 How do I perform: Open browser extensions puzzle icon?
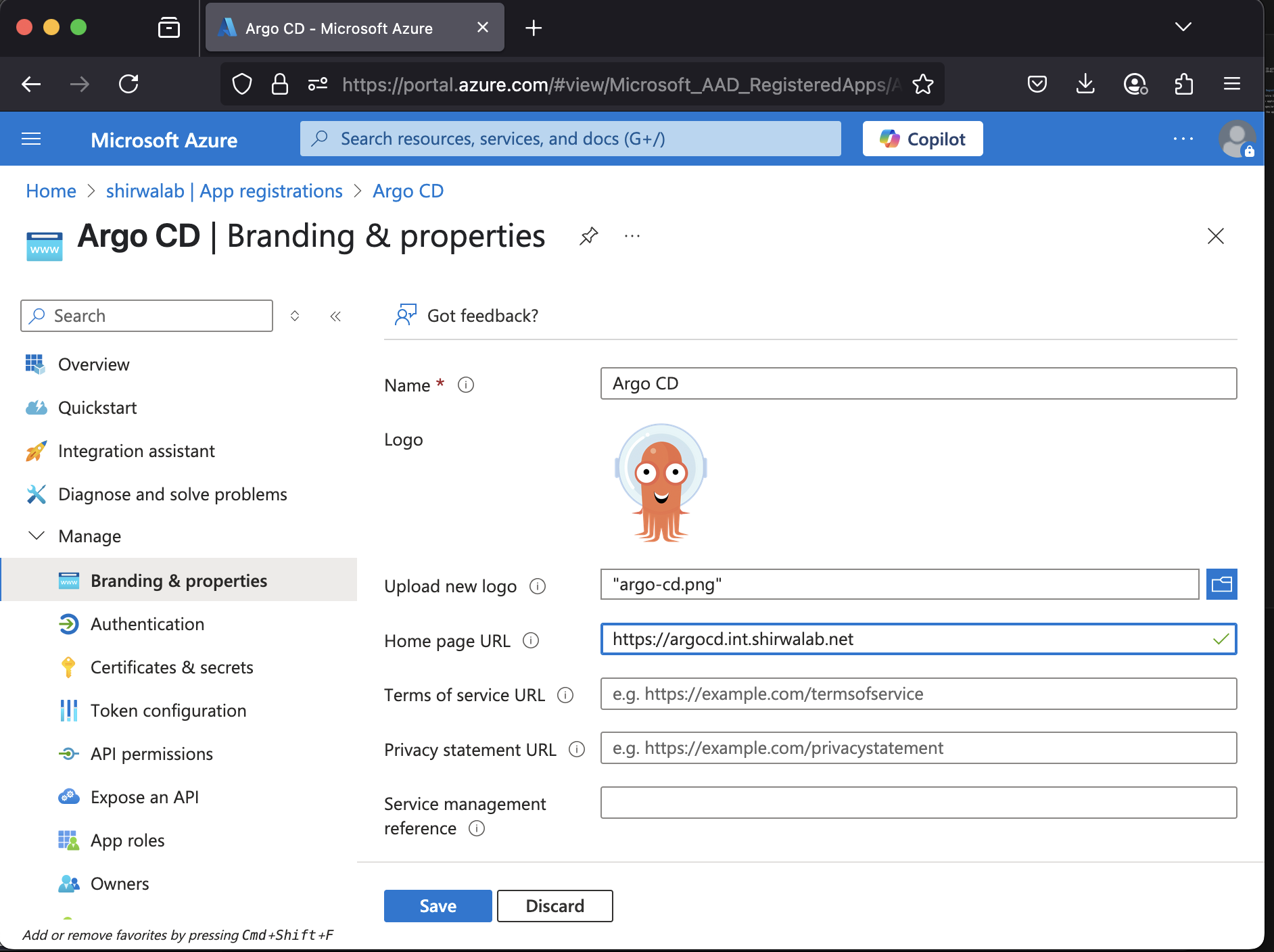(1183, 84)
